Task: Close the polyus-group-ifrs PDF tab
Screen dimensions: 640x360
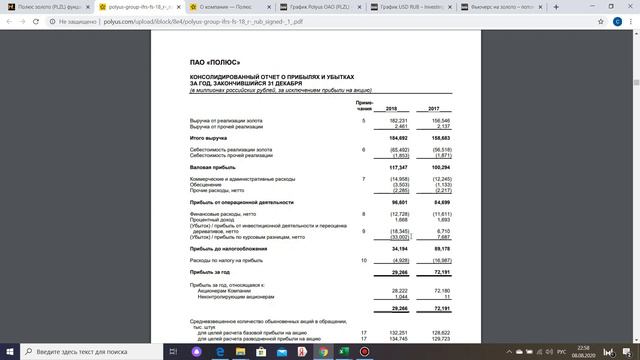Action: tap(178, 7)
